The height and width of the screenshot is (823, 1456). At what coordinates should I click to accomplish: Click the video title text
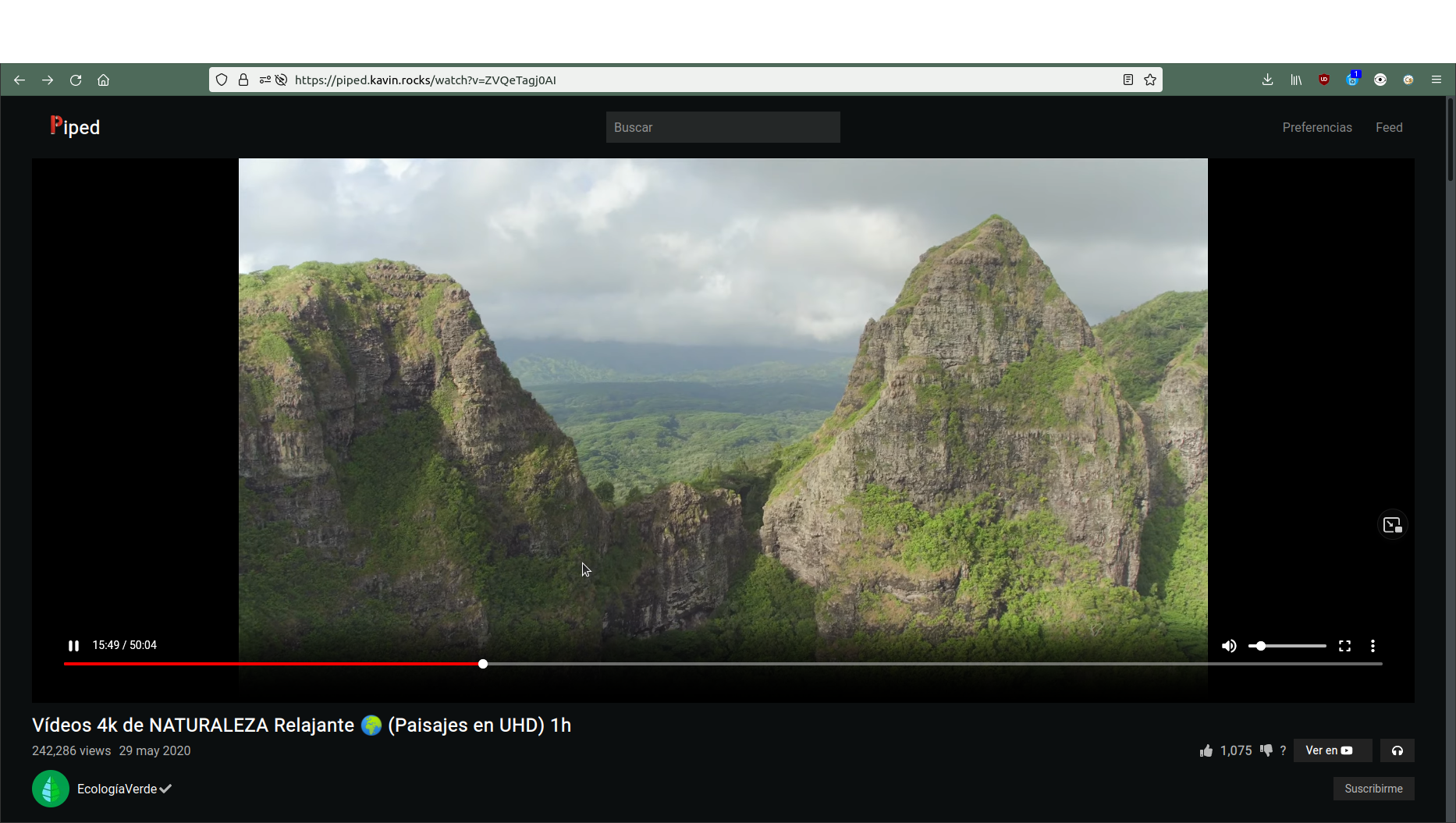[302, 725]
